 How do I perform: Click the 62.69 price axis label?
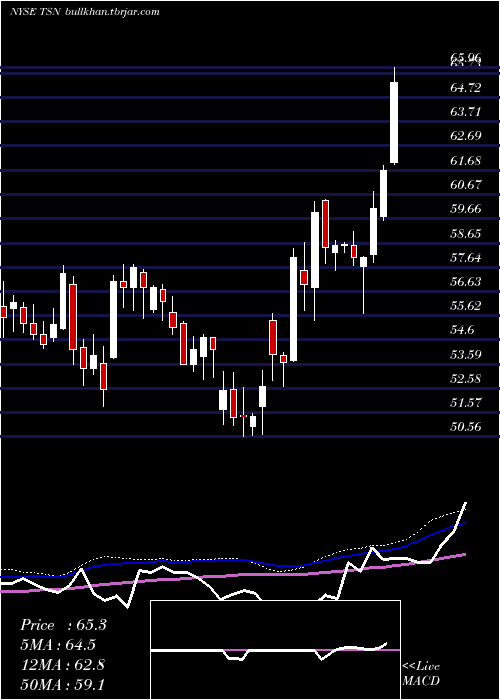(x=466, y=136)
